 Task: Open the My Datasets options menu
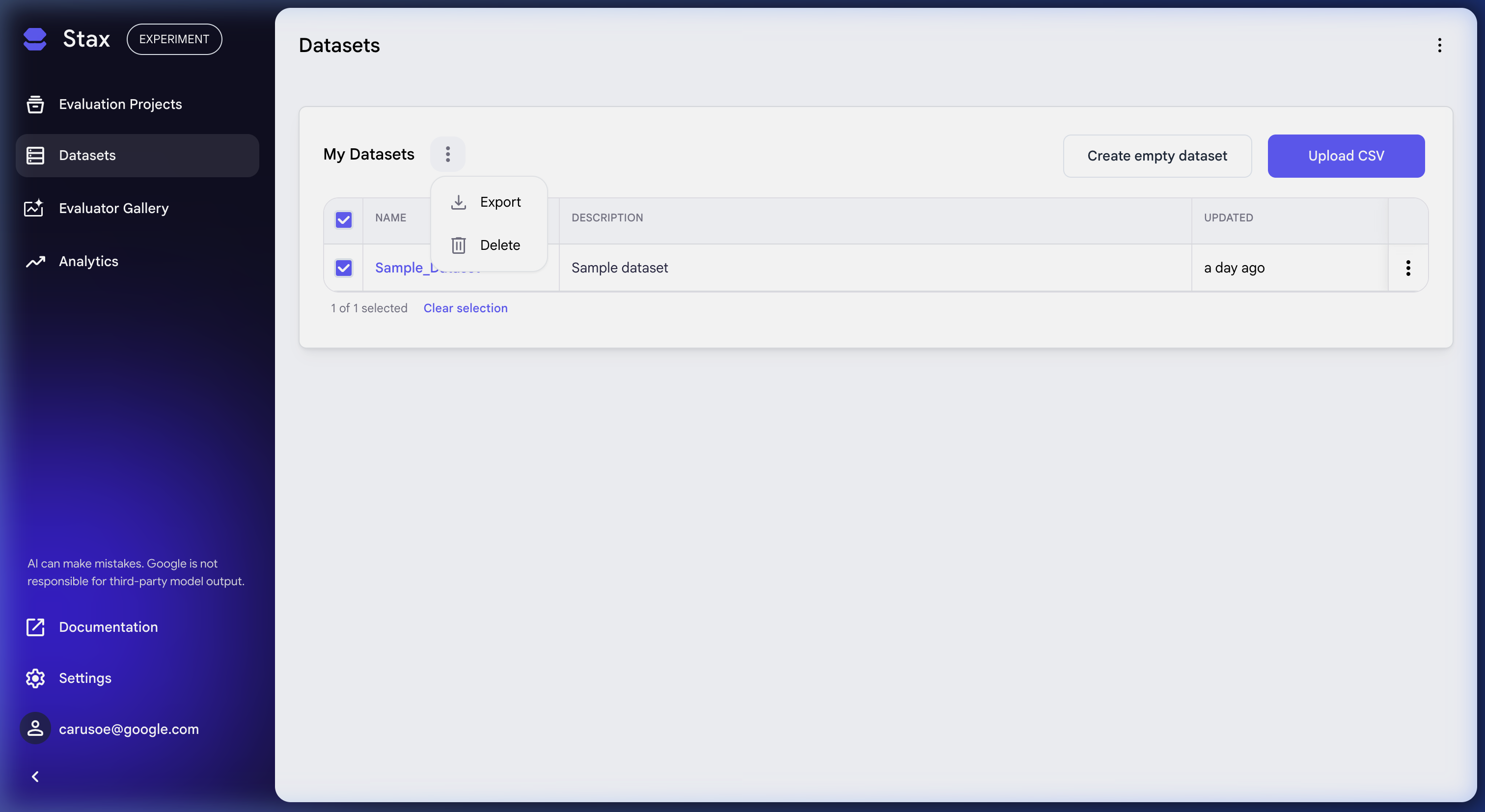447,154
